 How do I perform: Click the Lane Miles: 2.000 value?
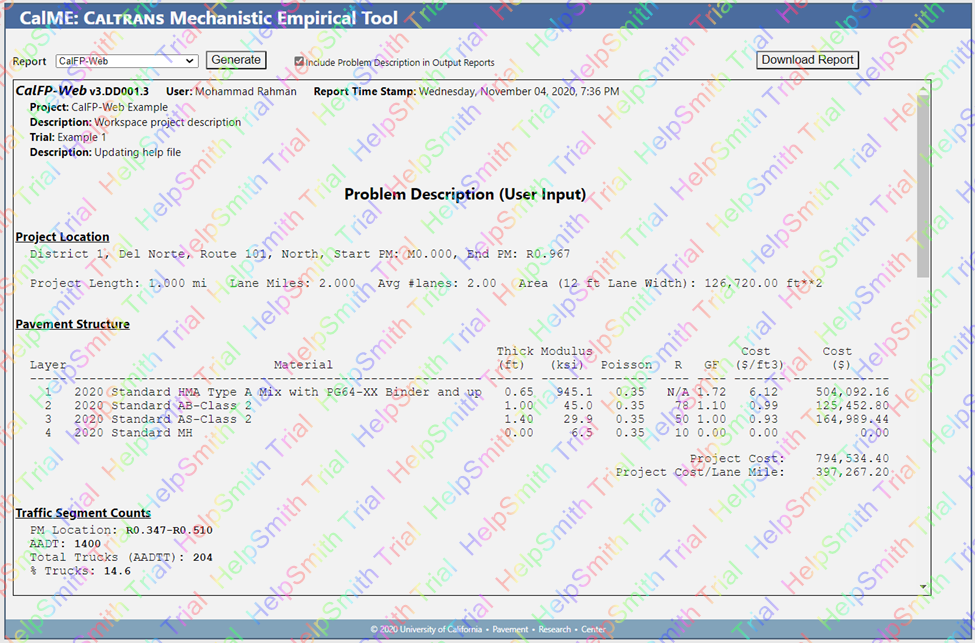(293, 283)
